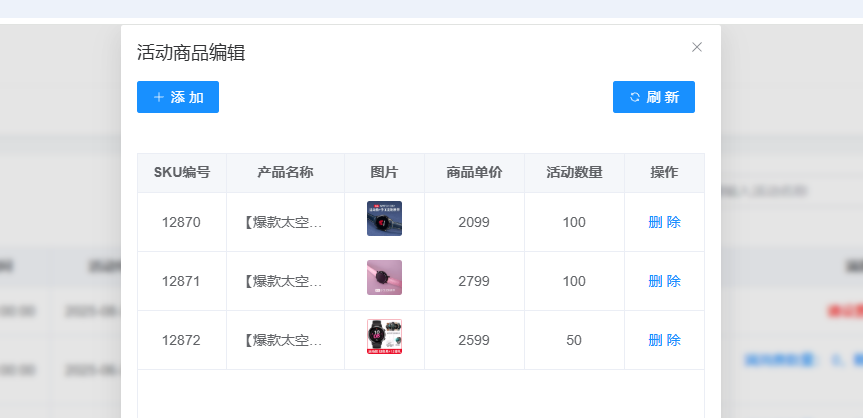
Task: Select product name in SKU 12870 row
Action: [285, 222]
